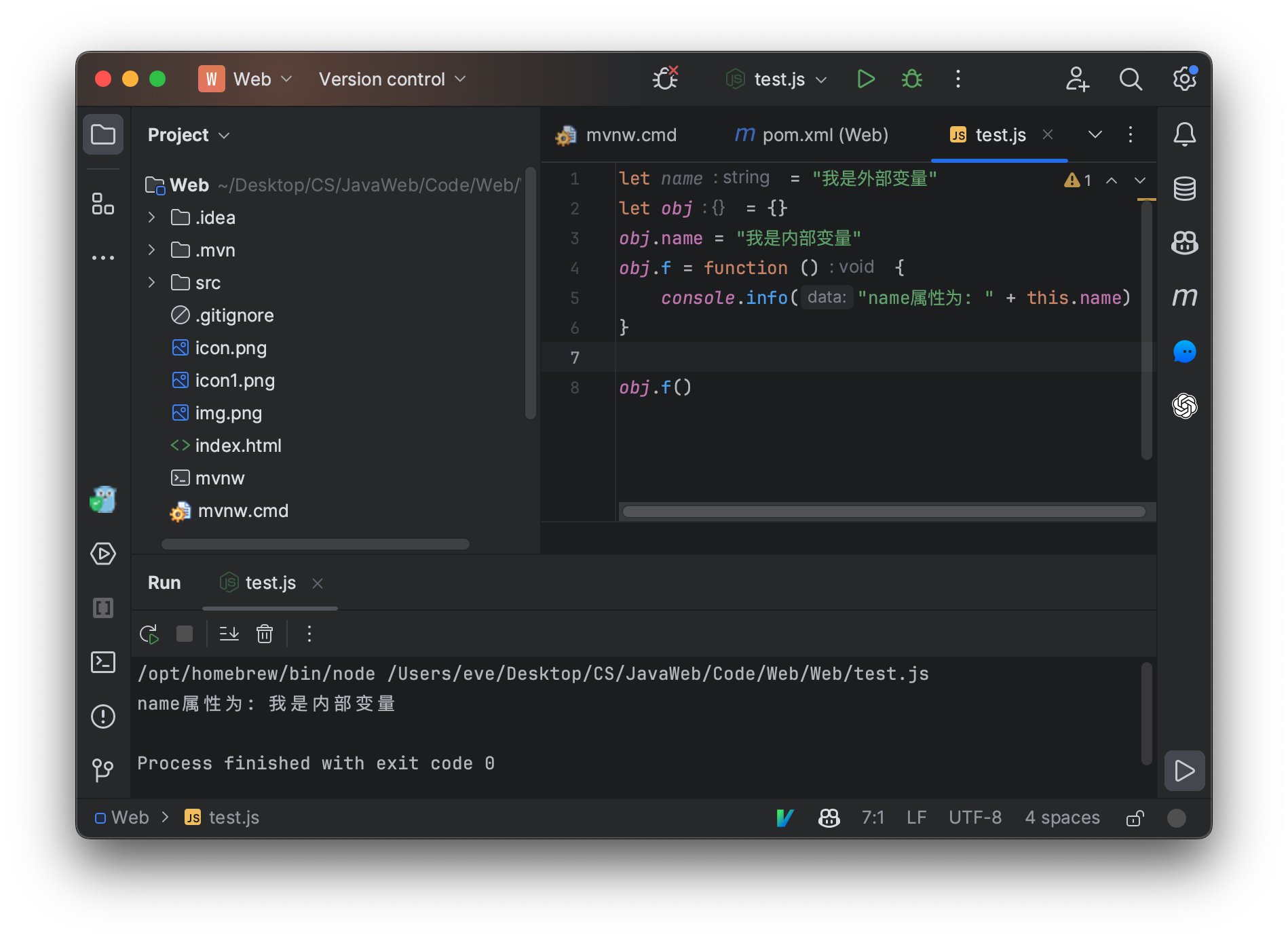Open IDE settings gear
Image resolution: width=1288 pixels, height=939 pixels.
[x=1185, y=79]
